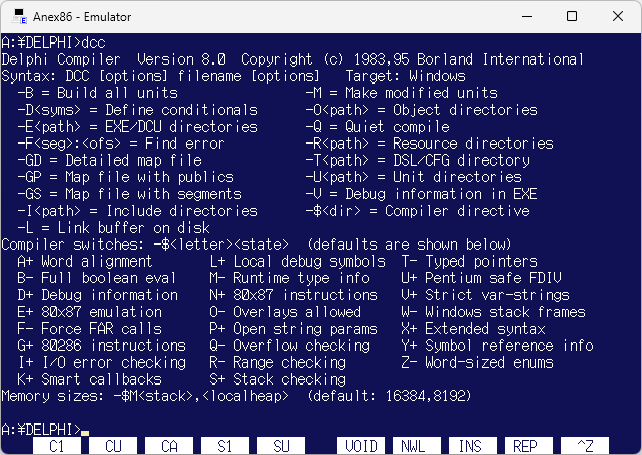Click the ^Z function key label
The width and height of the screenshot is (642, 455).
pos(585,446)
